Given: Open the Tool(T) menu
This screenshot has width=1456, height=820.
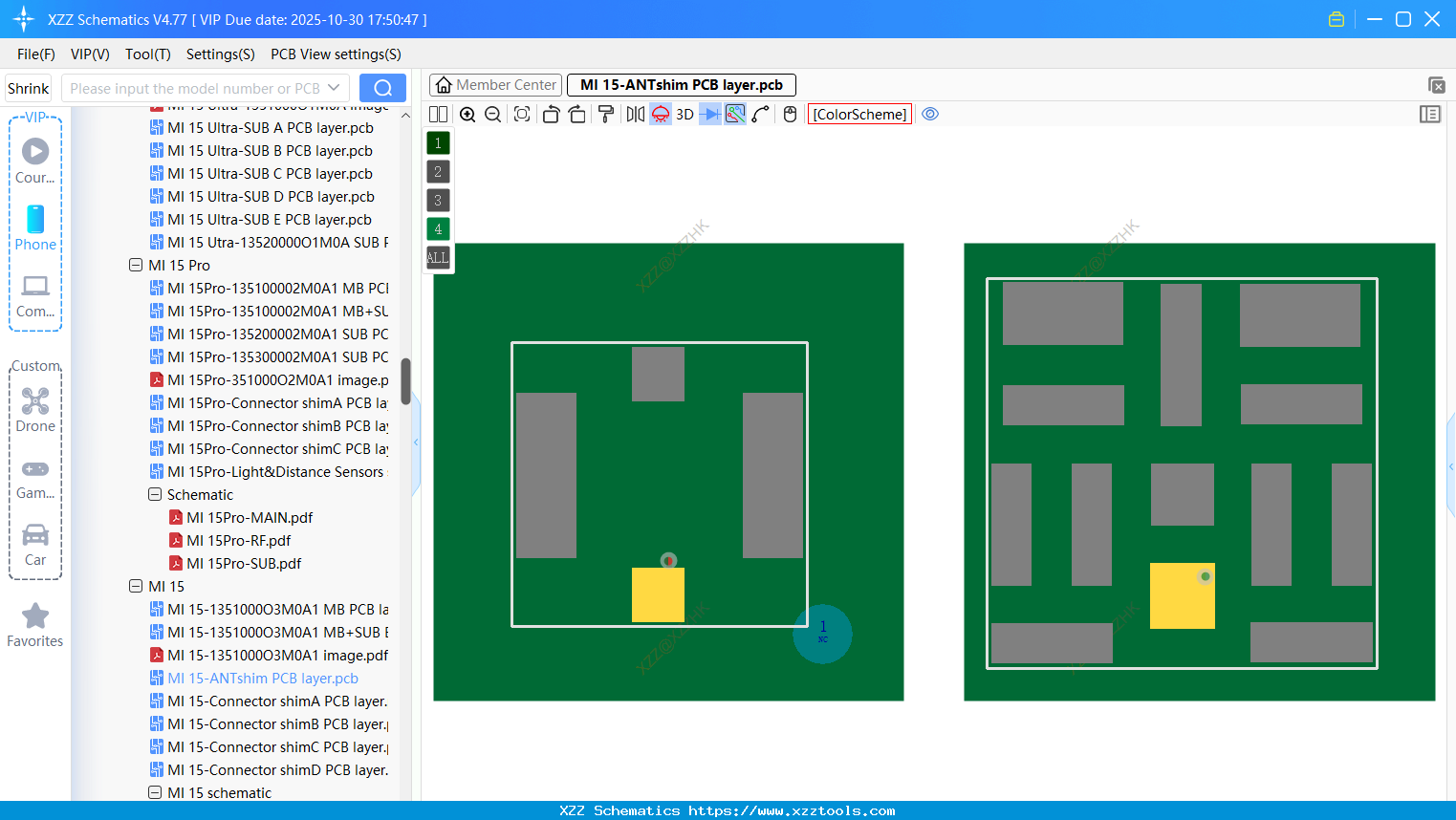Looking at the screenshot, I should tap(147, 54).
